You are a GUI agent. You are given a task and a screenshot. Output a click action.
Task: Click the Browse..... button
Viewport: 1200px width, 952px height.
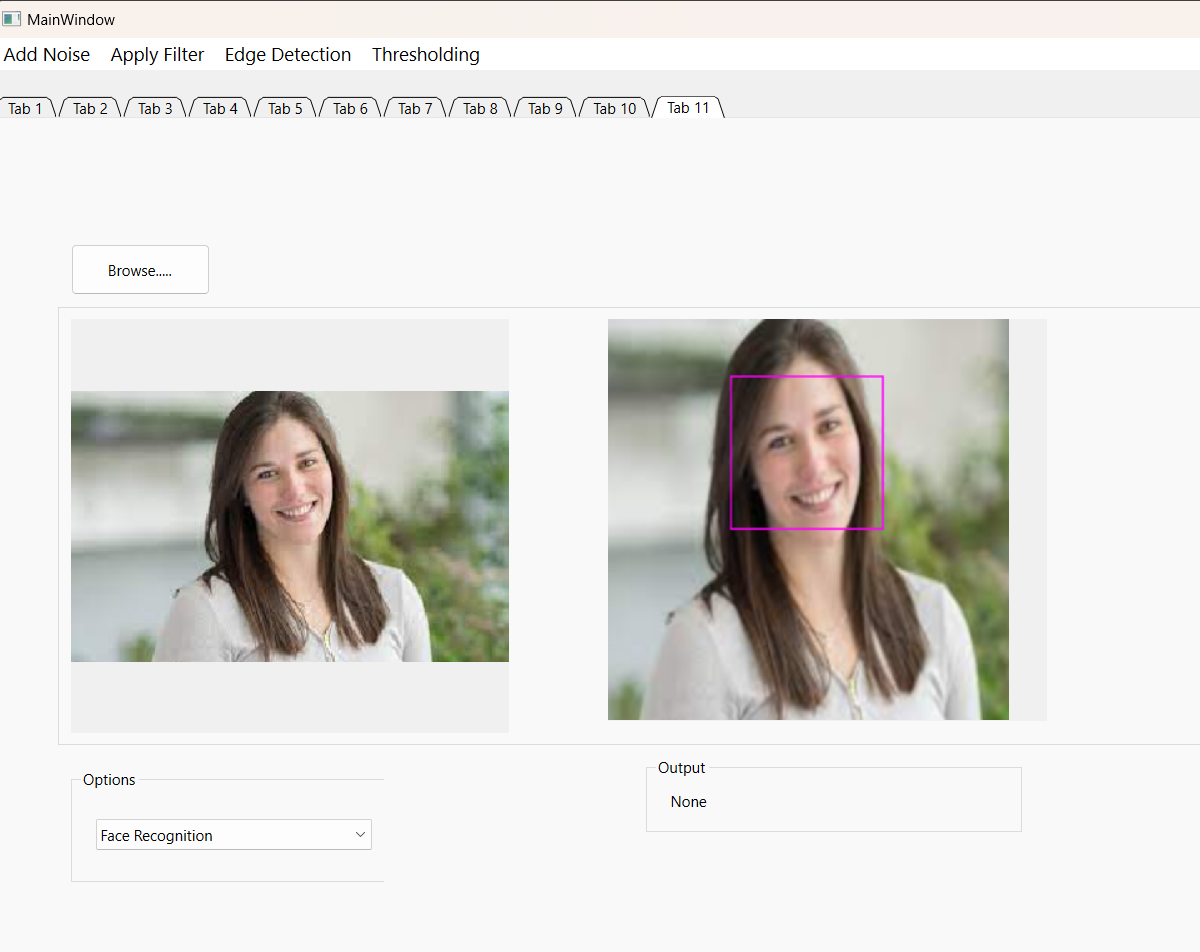point(140,269)
